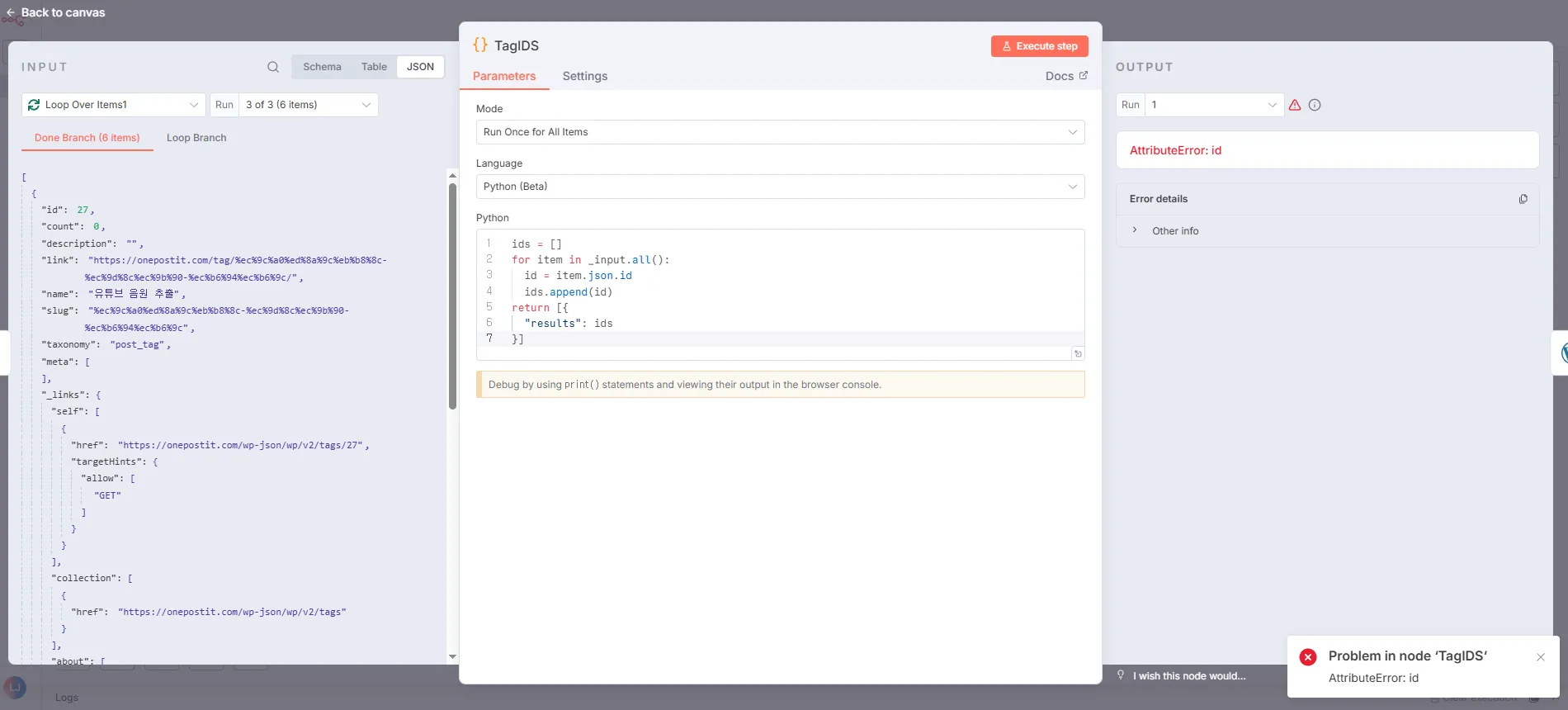Image resolution: width=1568 pixels, height=710 pixels.
Task: Click the 'Problem in node TagIDS' toast title
Action: [x=1407, y=656]
